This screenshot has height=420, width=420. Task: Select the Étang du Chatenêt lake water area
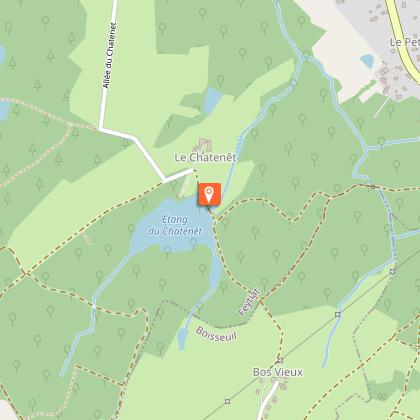point(173,225)
